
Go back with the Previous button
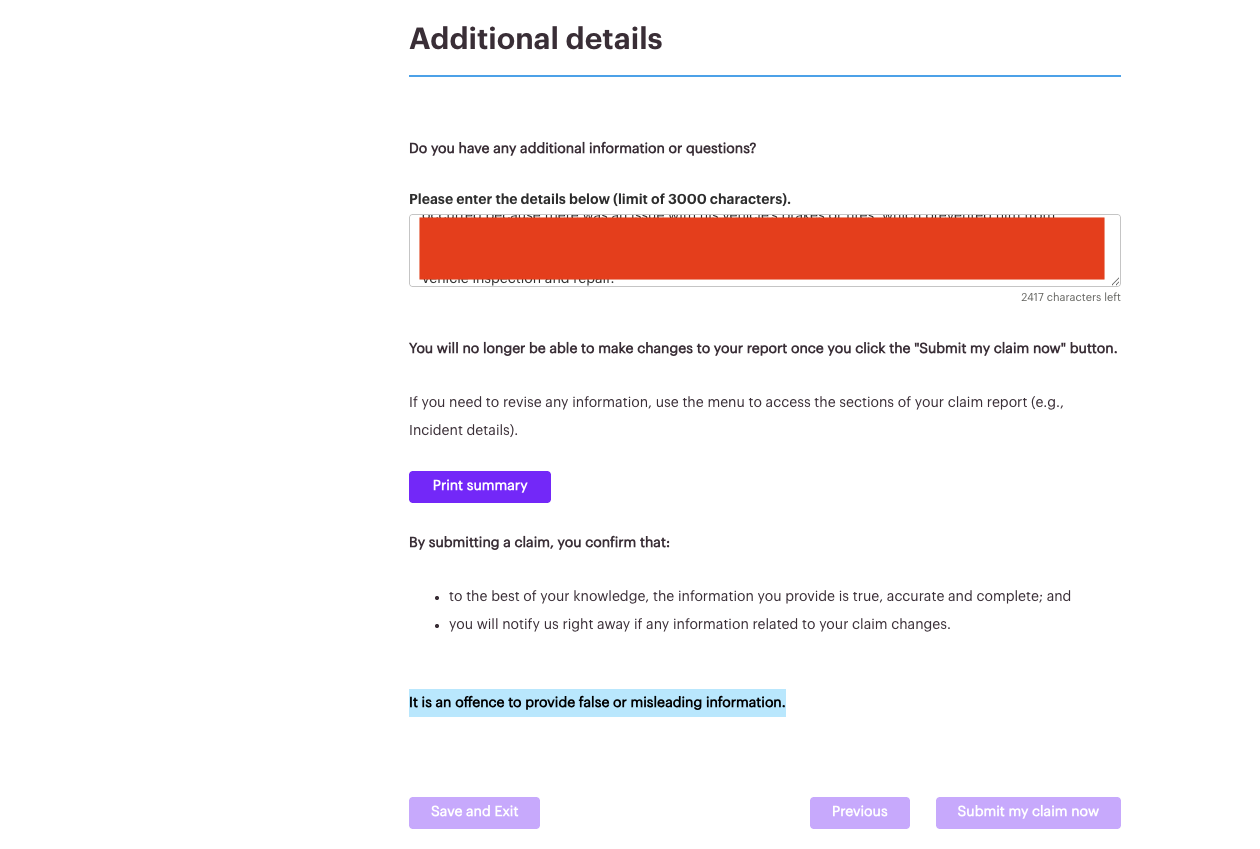click(859, 812)
